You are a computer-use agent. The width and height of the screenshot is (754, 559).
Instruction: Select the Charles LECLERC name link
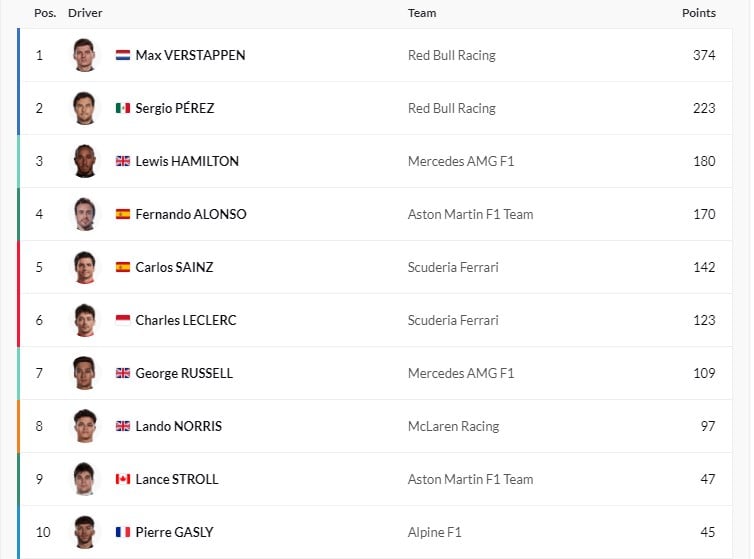click(x=186, y=320)
